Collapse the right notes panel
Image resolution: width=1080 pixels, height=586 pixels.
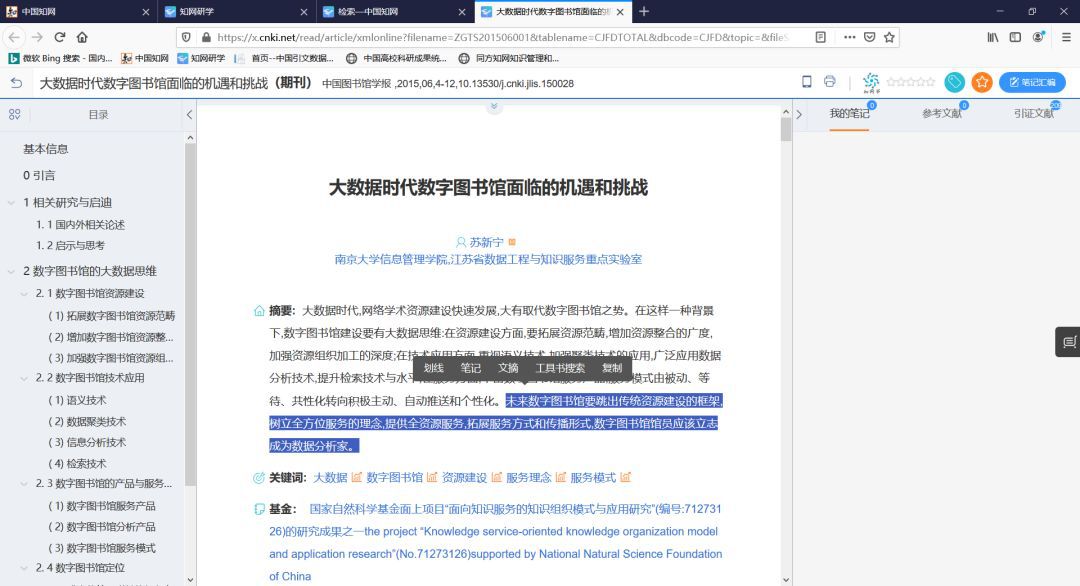(798, 114)
